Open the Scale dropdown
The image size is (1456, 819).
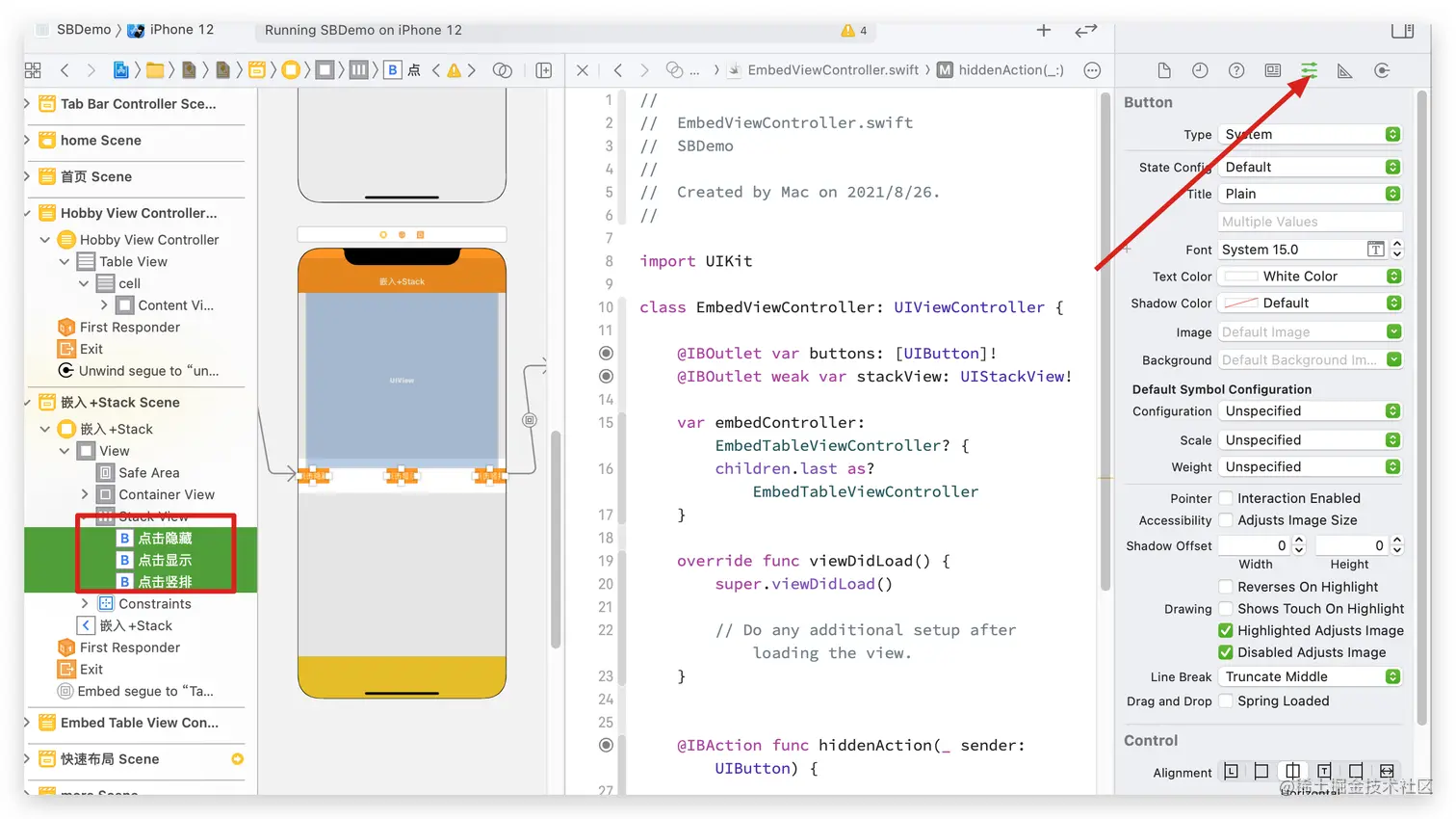pyautogui.click(x=1310, y=440)
